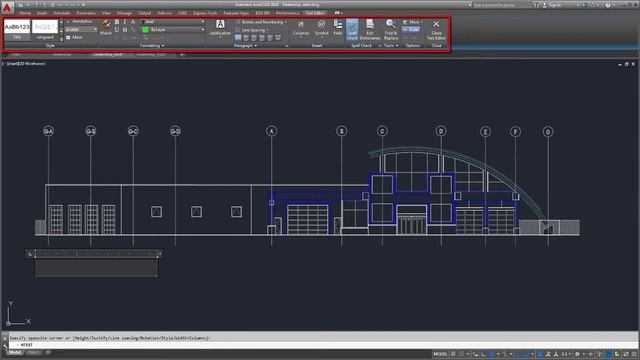
Task: Open the Help question mark icon
Action: click(608, 5)
